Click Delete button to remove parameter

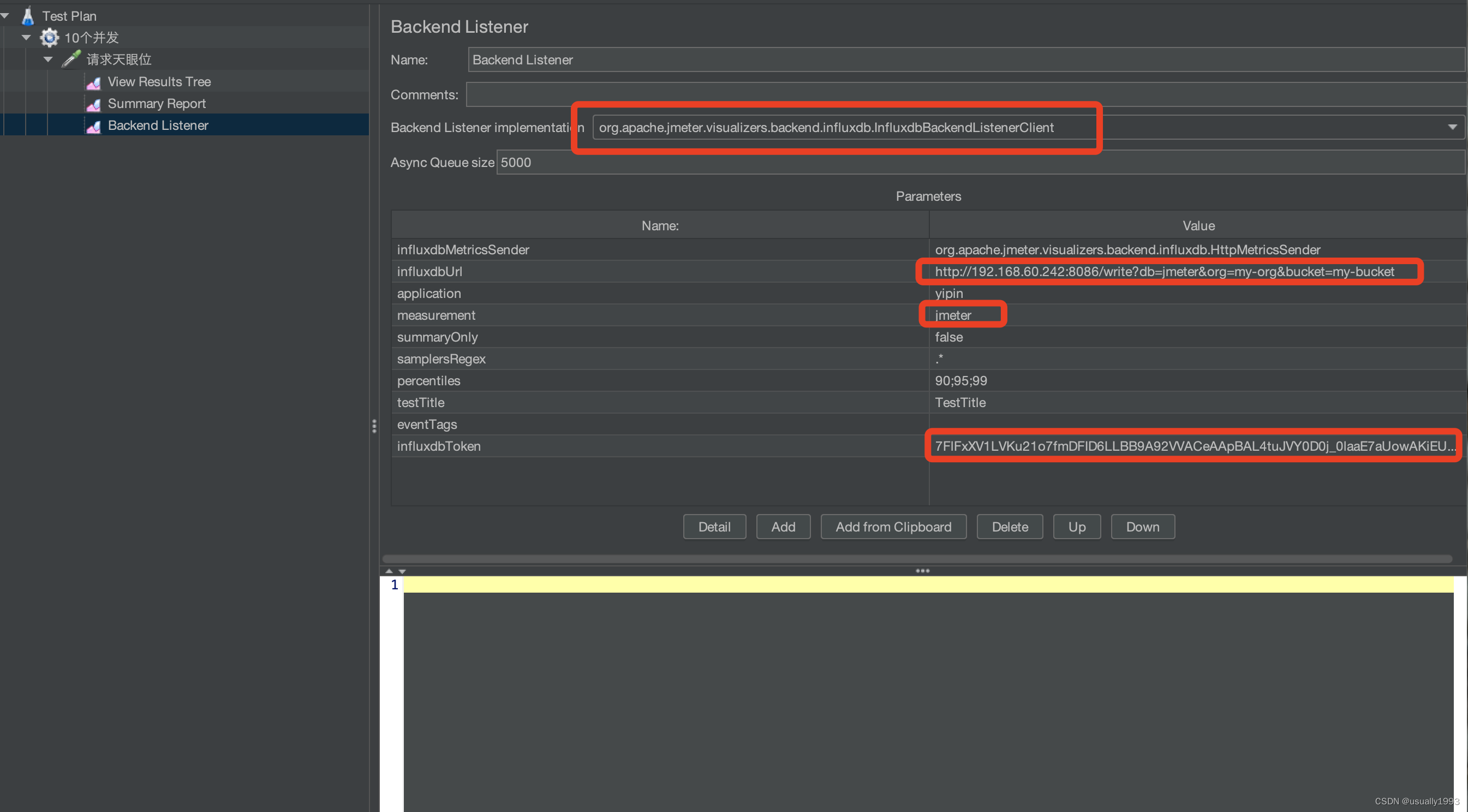(1009, 526)
